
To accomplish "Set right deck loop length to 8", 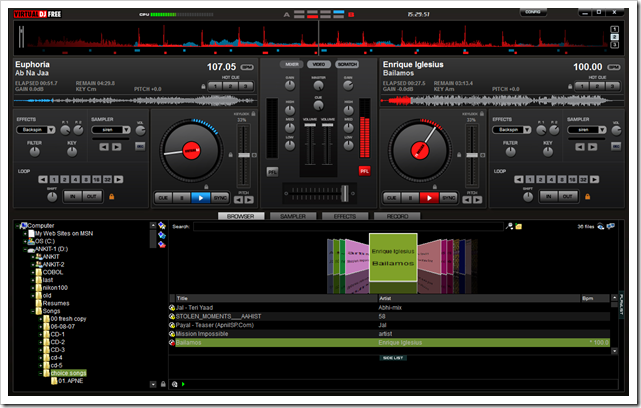I will point(562,179).
